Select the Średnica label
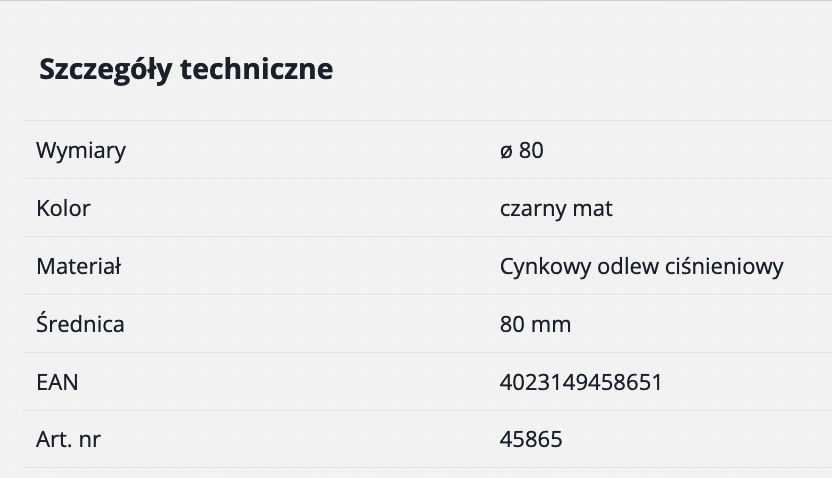This screenshot has height=478, width=832. [80, 323]
